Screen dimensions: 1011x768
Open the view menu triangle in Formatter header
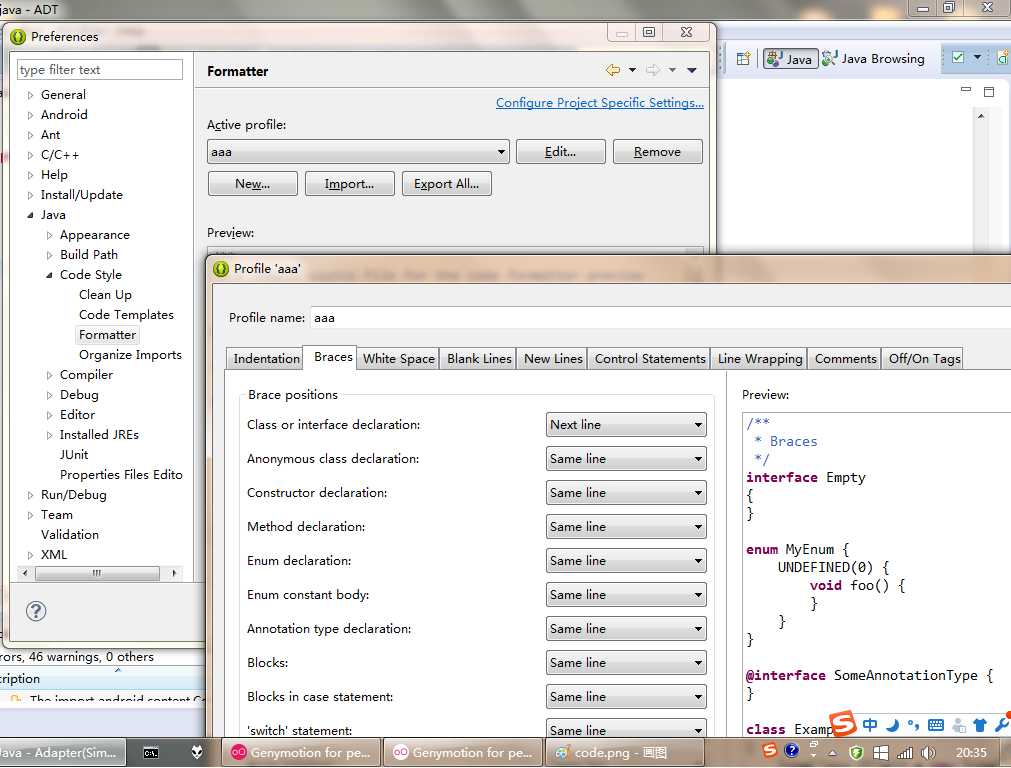692,70
